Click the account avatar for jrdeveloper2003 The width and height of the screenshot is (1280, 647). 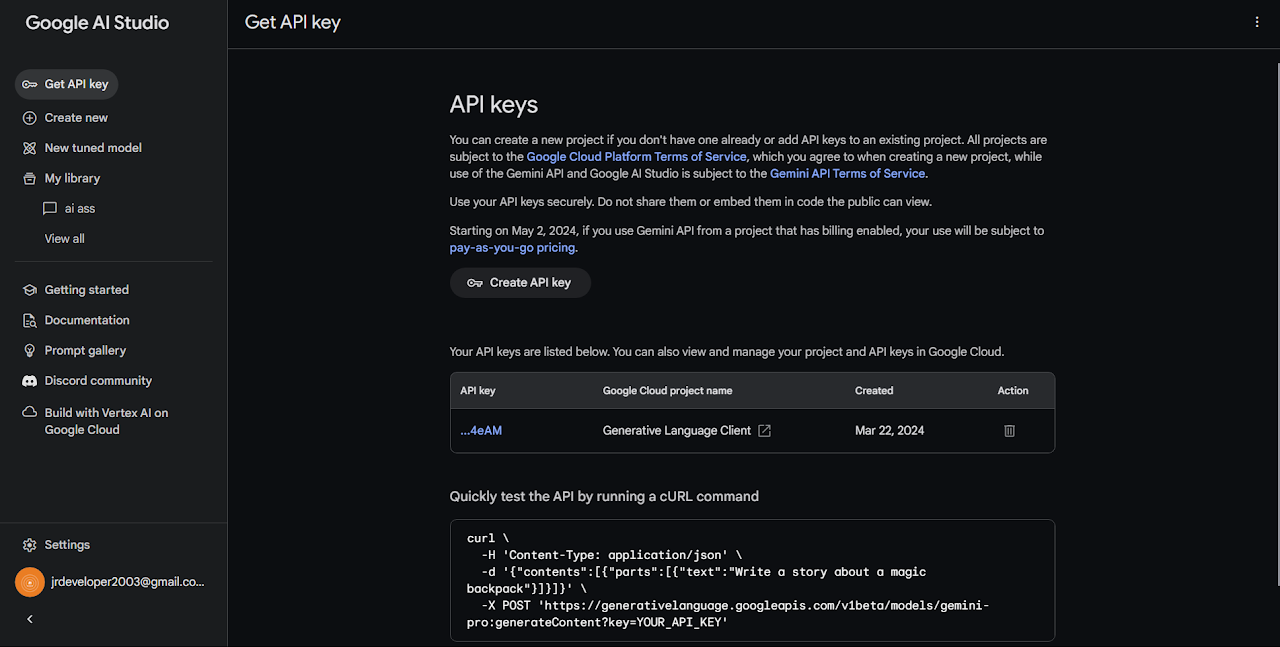pyautogui.click(x=30, y=582)
